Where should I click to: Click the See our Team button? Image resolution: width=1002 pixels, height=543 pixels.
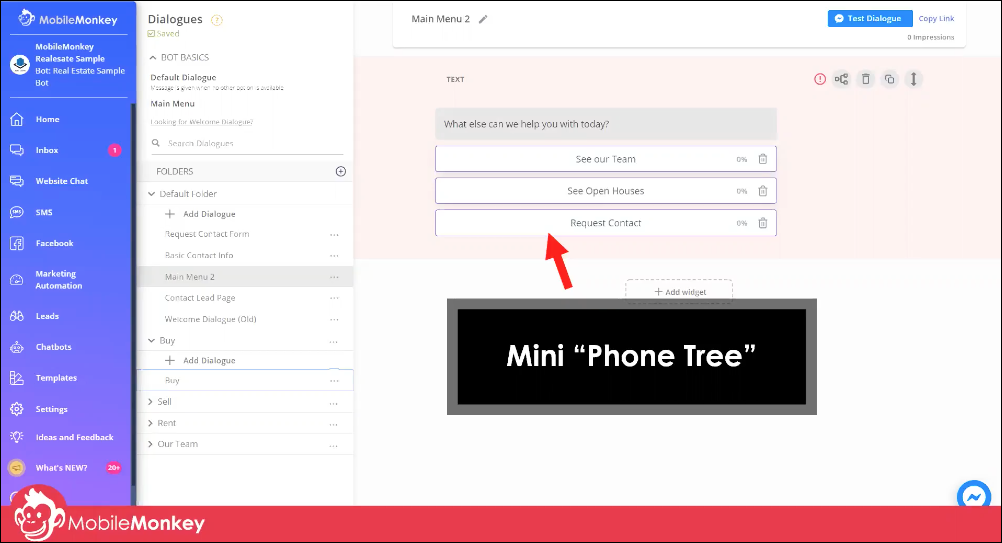point(606,159)
